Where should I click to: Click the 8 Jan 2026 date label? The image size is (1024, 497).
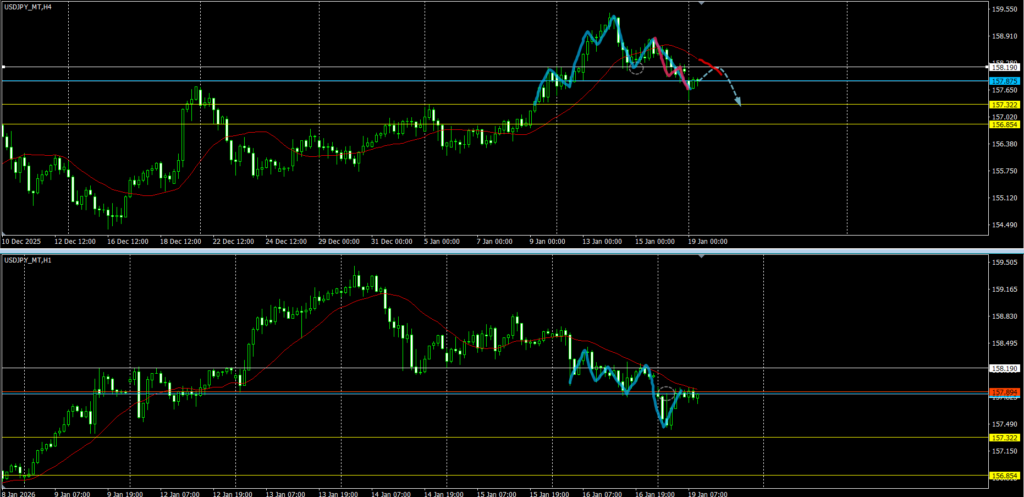(20, 492)
